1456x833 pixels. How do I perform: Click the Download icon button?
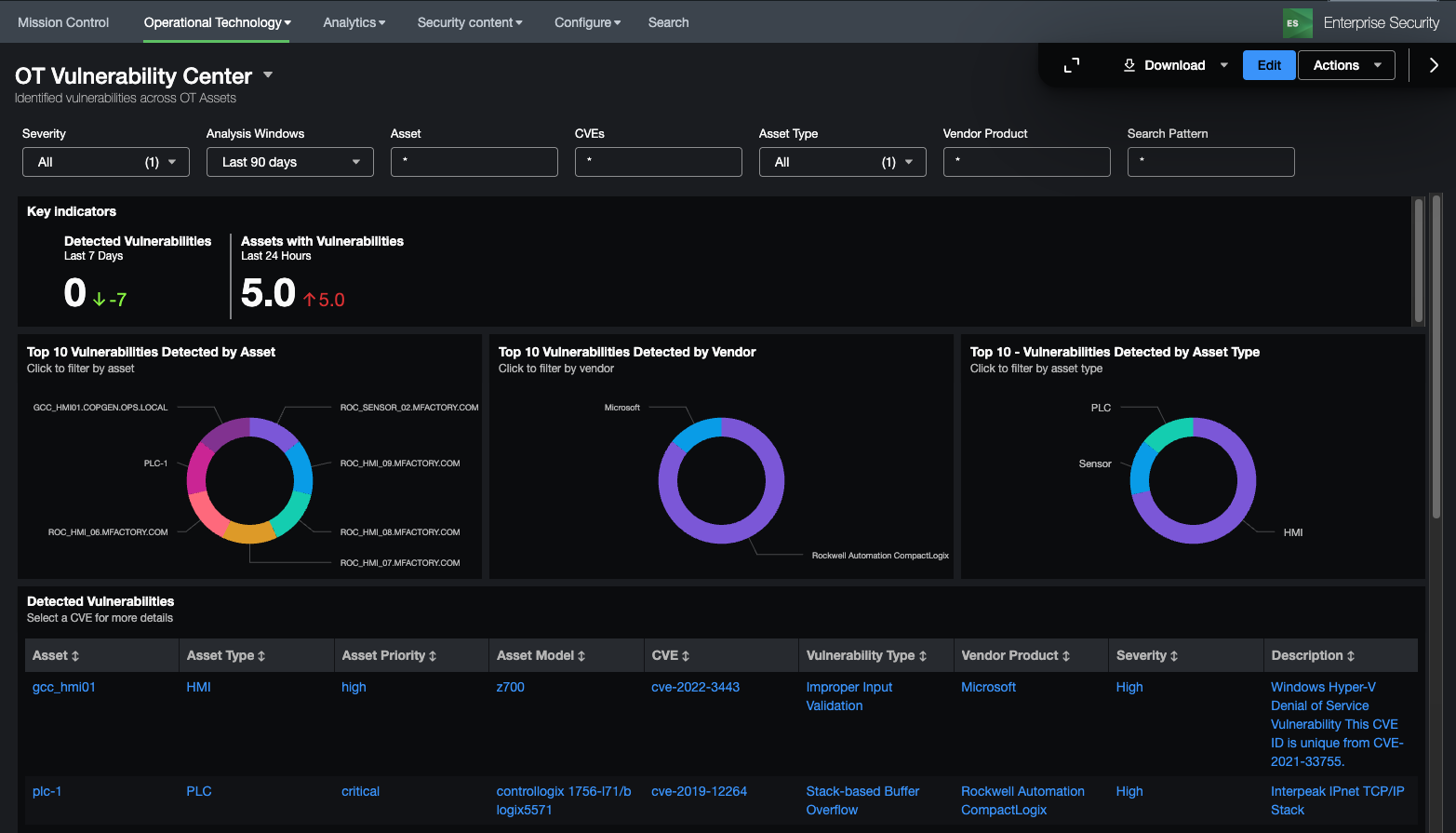pyautogui.click(x=1129, y=65)
